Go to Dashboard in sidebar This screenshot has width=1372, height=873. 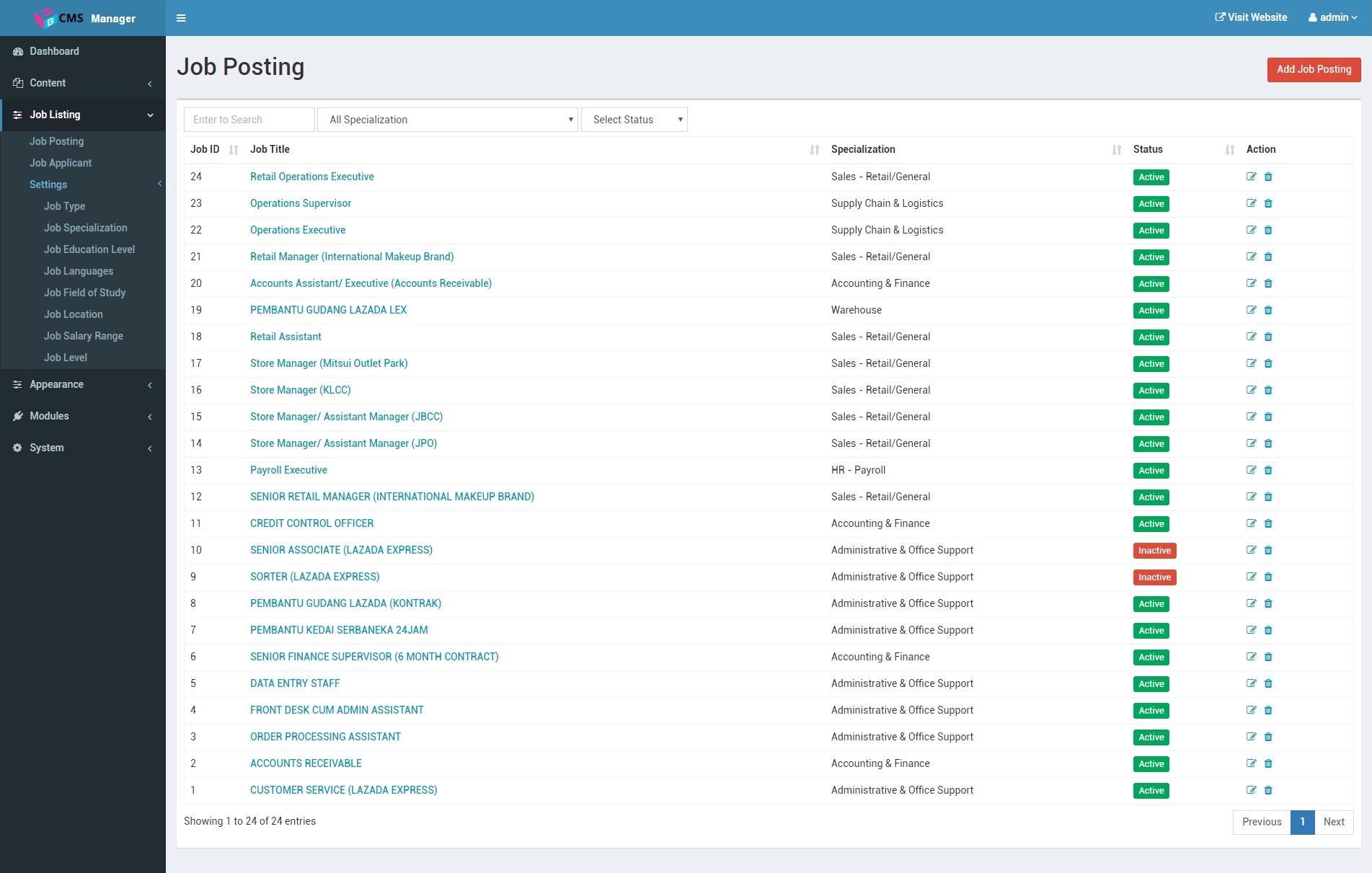point(54,51)
